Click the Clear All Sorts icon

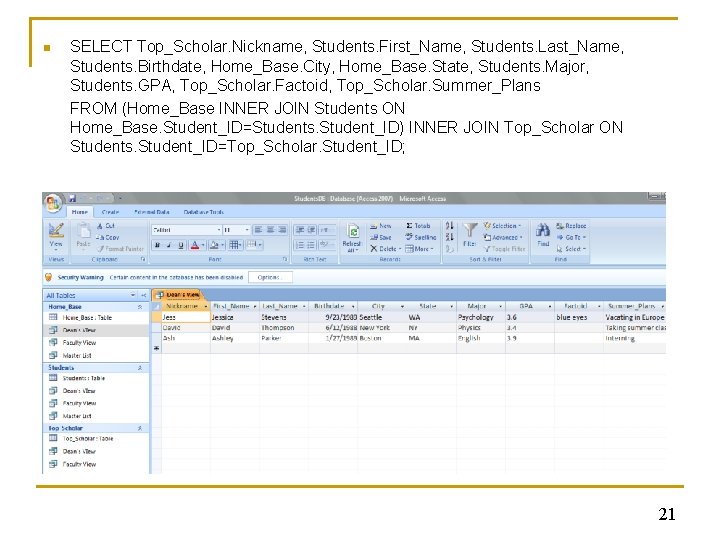(450, 249)
